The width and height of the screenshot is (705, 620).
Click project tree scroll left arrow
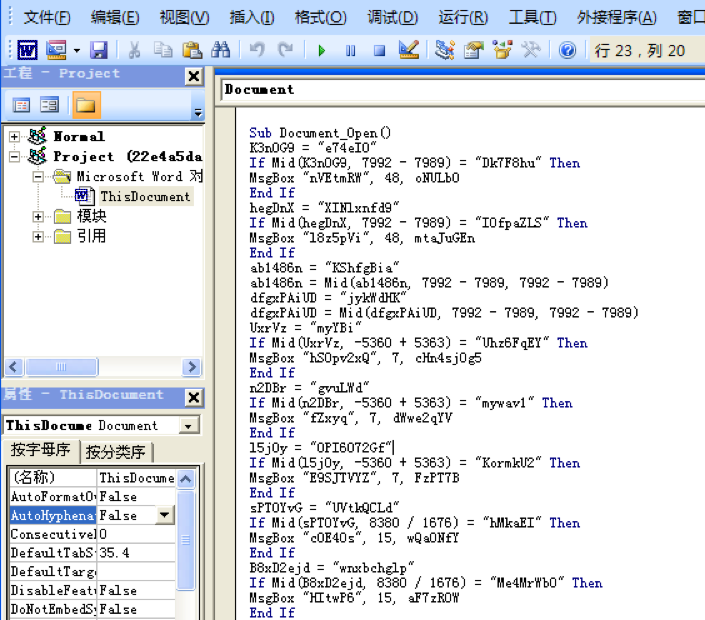coord(13,367)
